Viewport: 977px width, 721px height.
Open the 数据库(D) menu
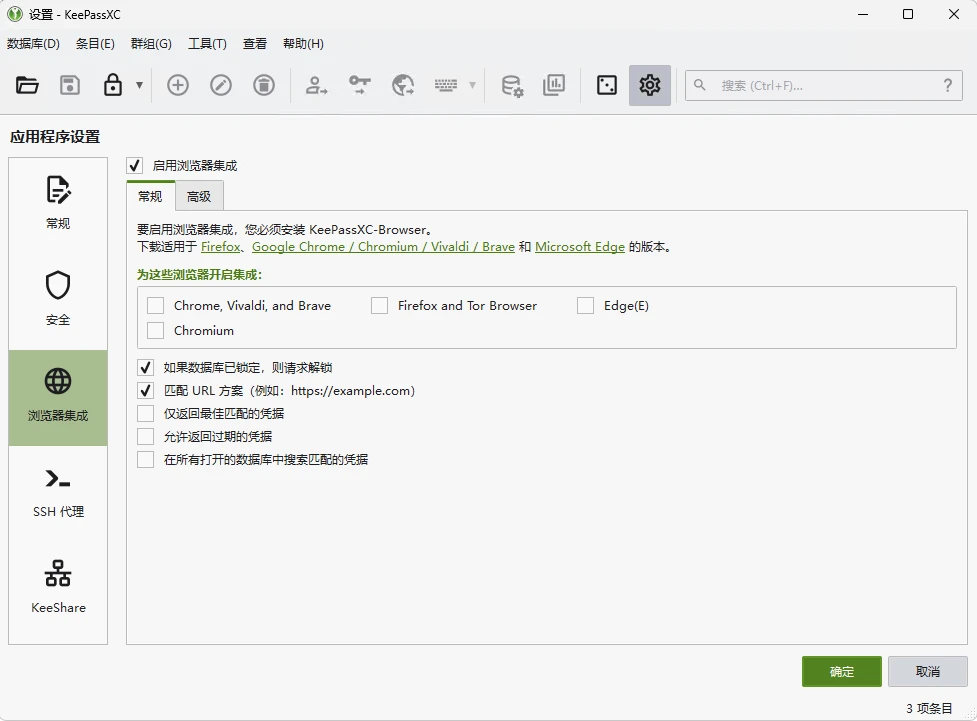(34, 44)
